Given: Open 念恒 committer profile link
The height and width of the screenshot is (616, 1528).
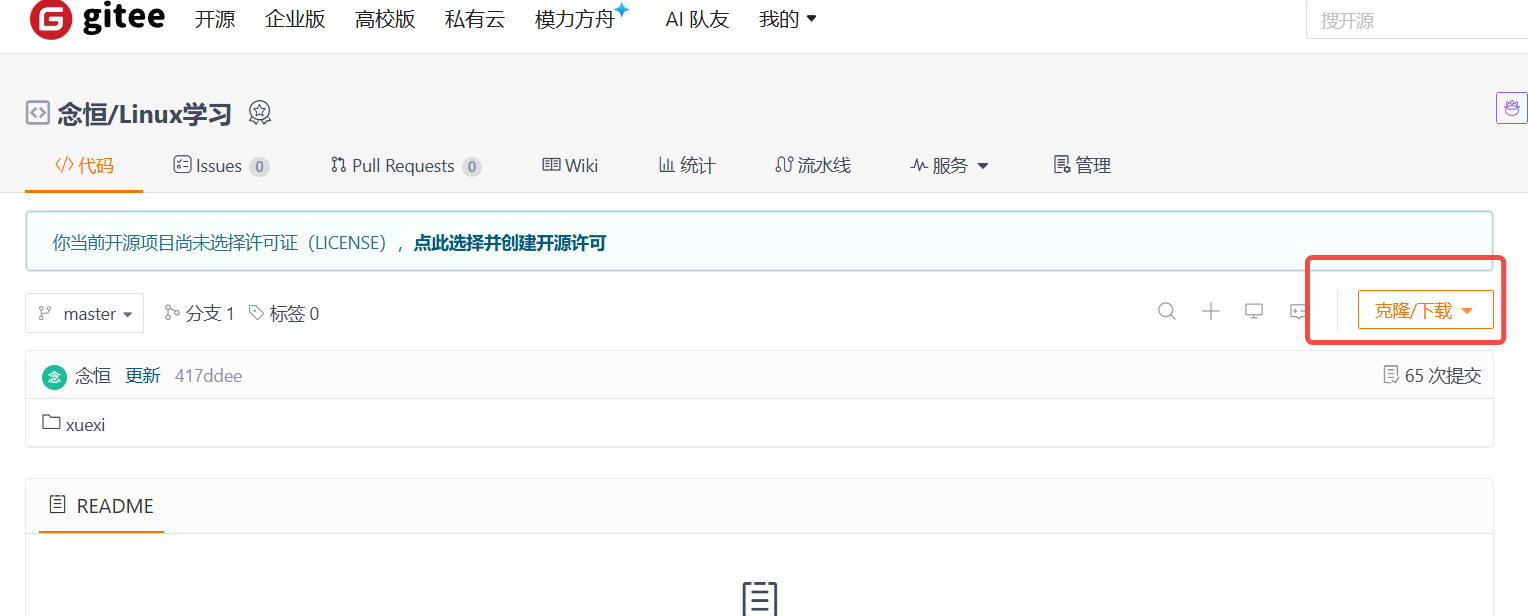Looking at the screenshot, I should tap(93, 376).
